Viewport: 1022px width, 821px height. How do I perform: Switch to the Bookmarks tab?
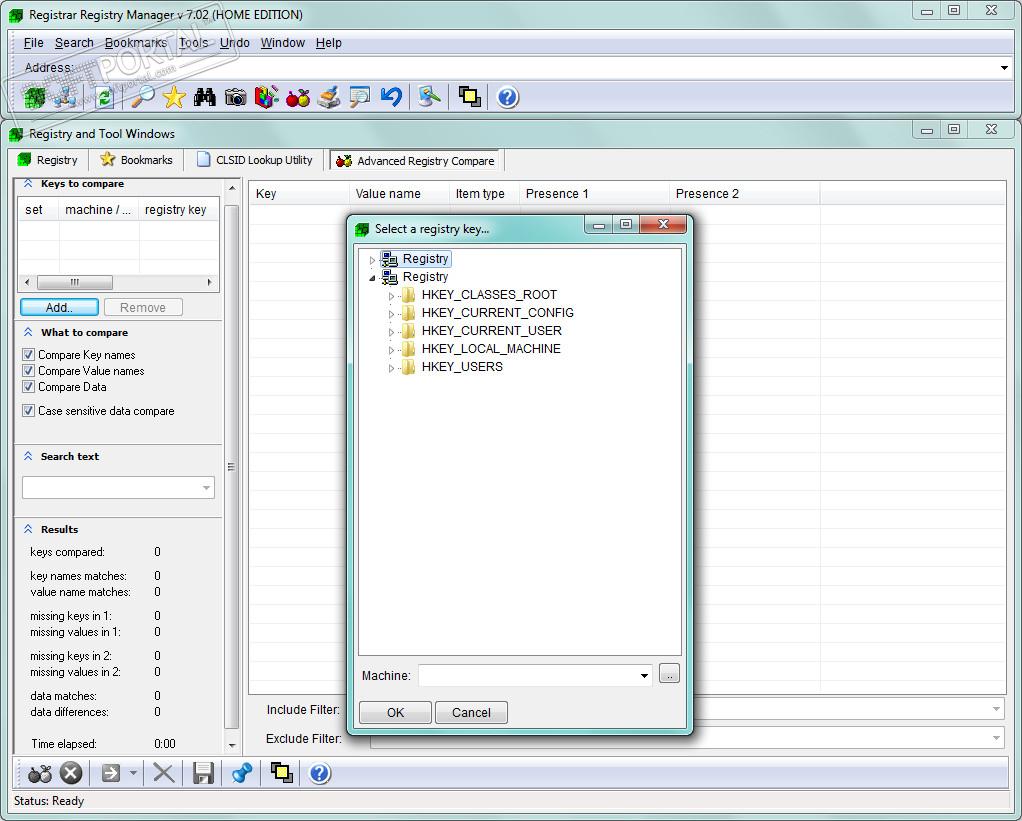click(x=137, y=160)
